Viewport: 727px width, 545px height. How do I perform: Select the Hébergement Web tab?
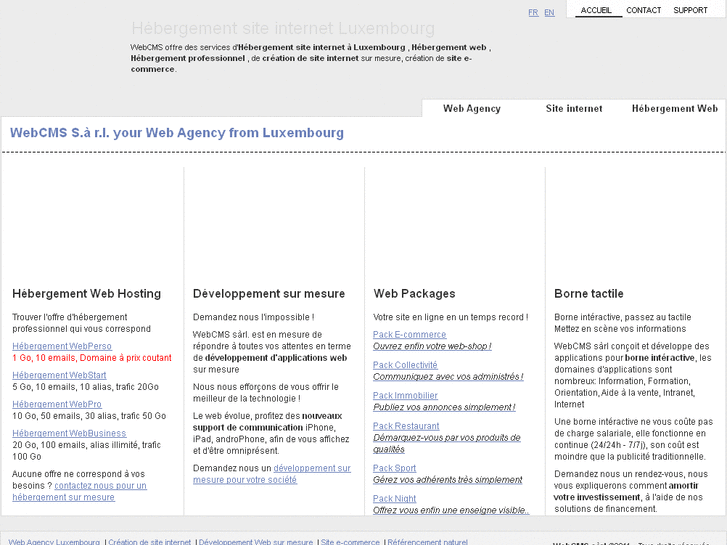click(675, 109)
